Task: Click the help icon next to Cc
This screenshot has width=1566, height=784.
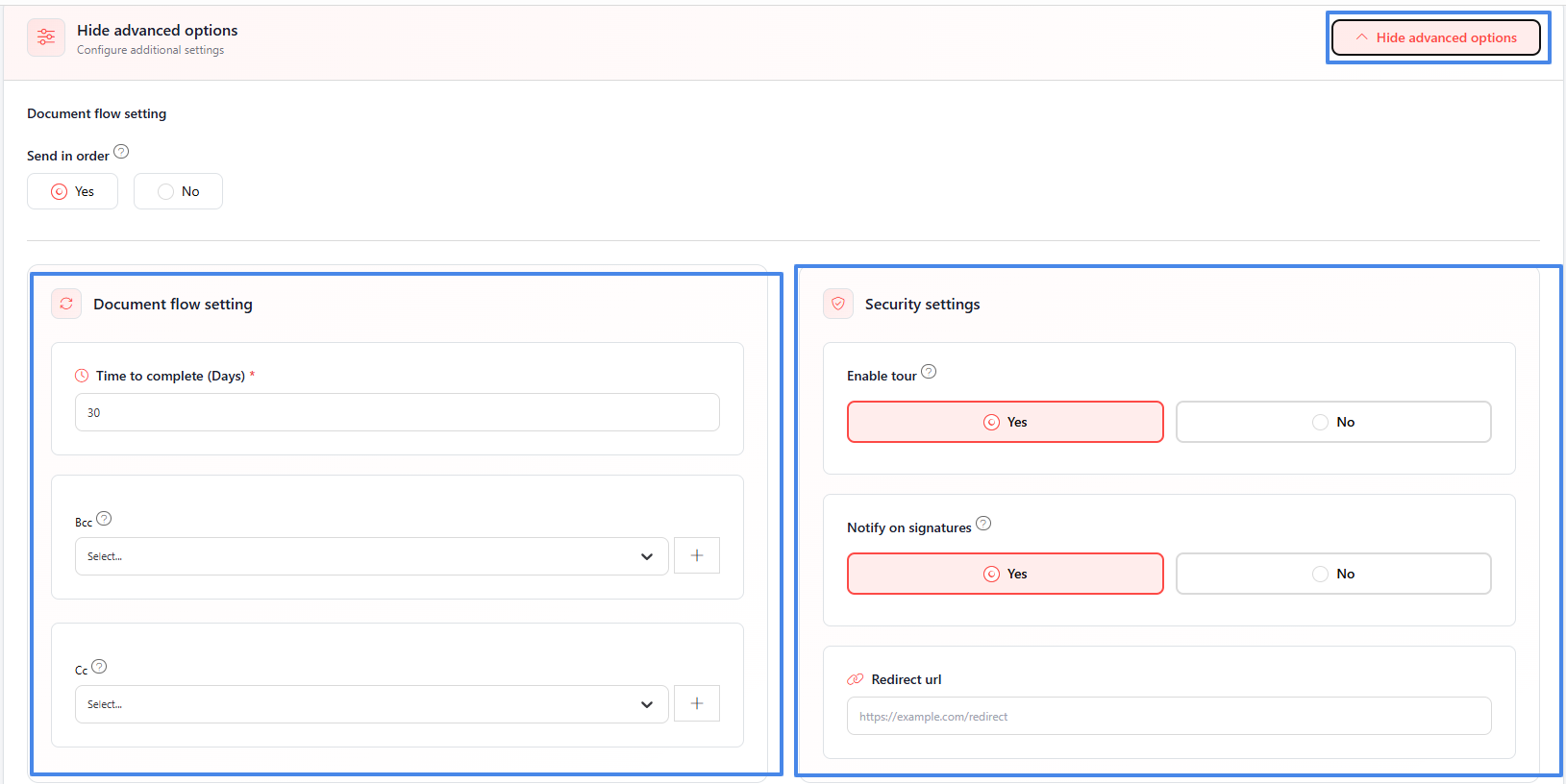Action: (99, 667)
